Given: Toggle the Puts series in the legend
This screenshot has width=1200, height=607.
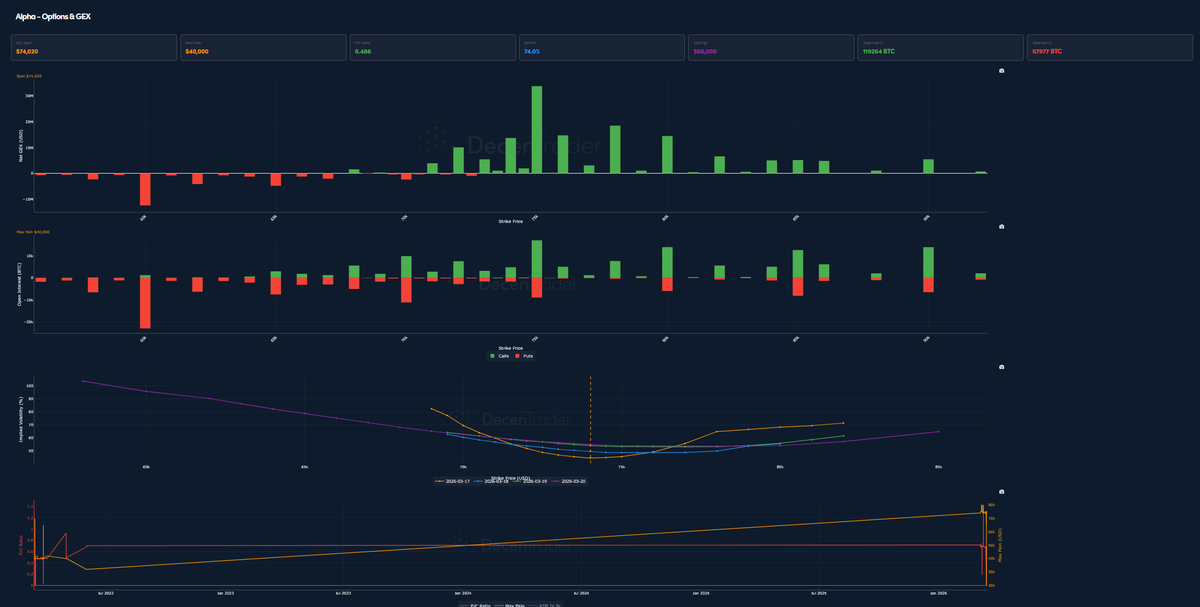Looking at the screenshot, I should 524,355.
